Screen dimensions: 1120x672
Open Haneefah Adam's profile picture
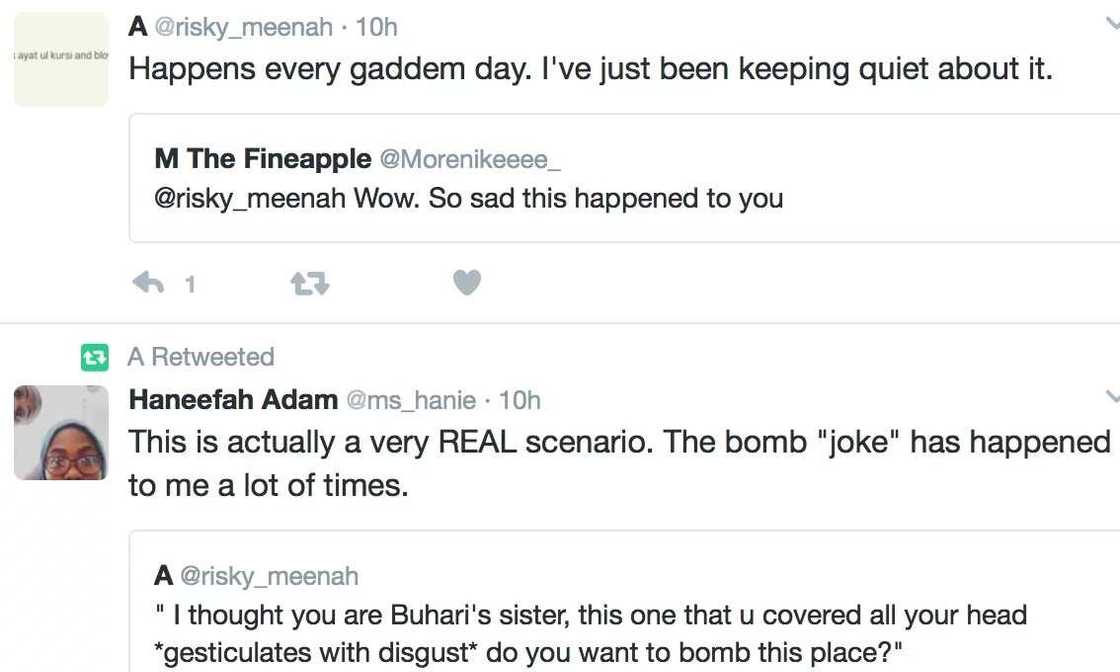61,432
